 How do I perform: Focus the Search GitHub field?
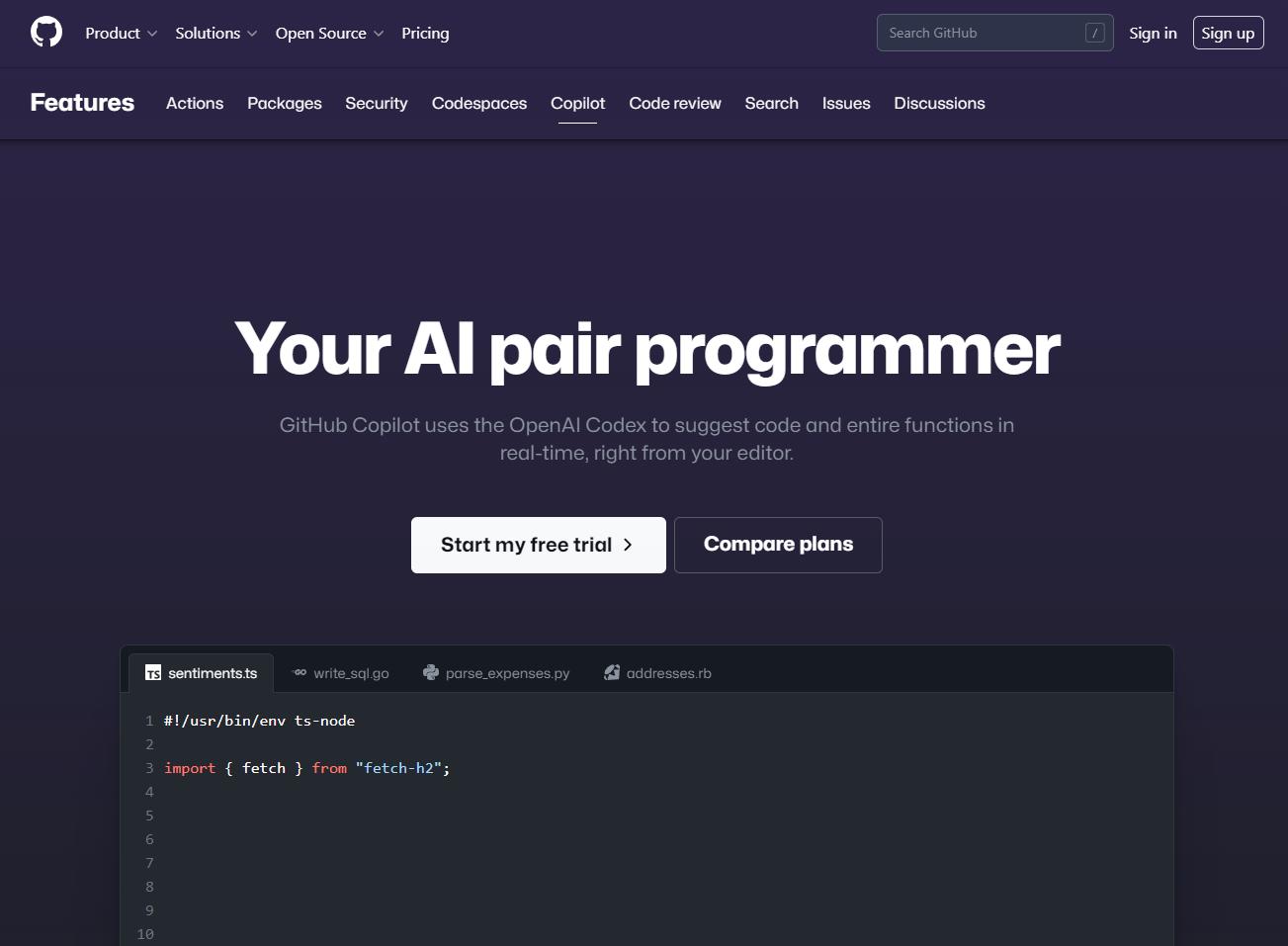point(995,33)
